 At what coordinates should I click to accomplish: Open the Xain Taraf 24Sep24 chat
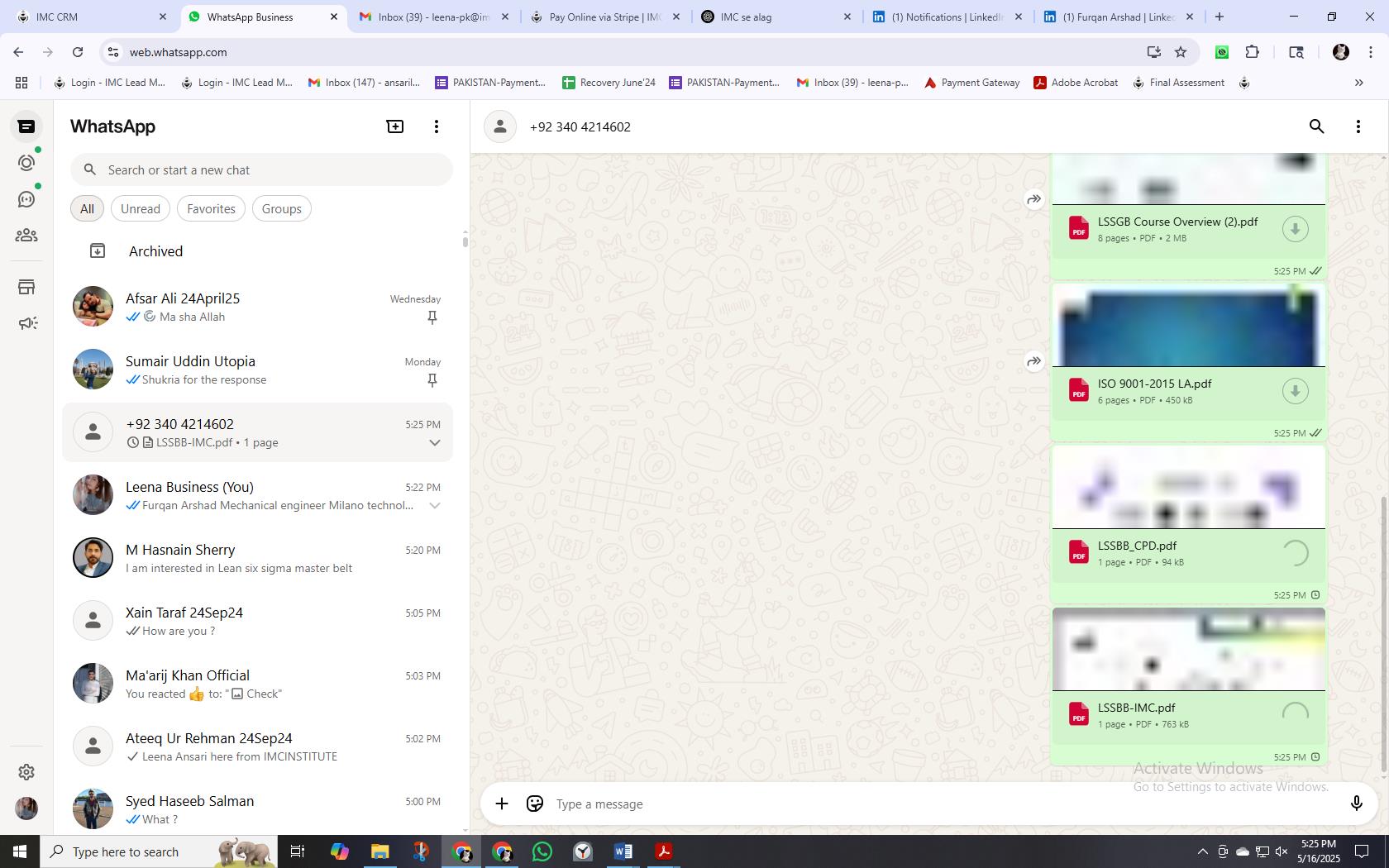(258, 621)
